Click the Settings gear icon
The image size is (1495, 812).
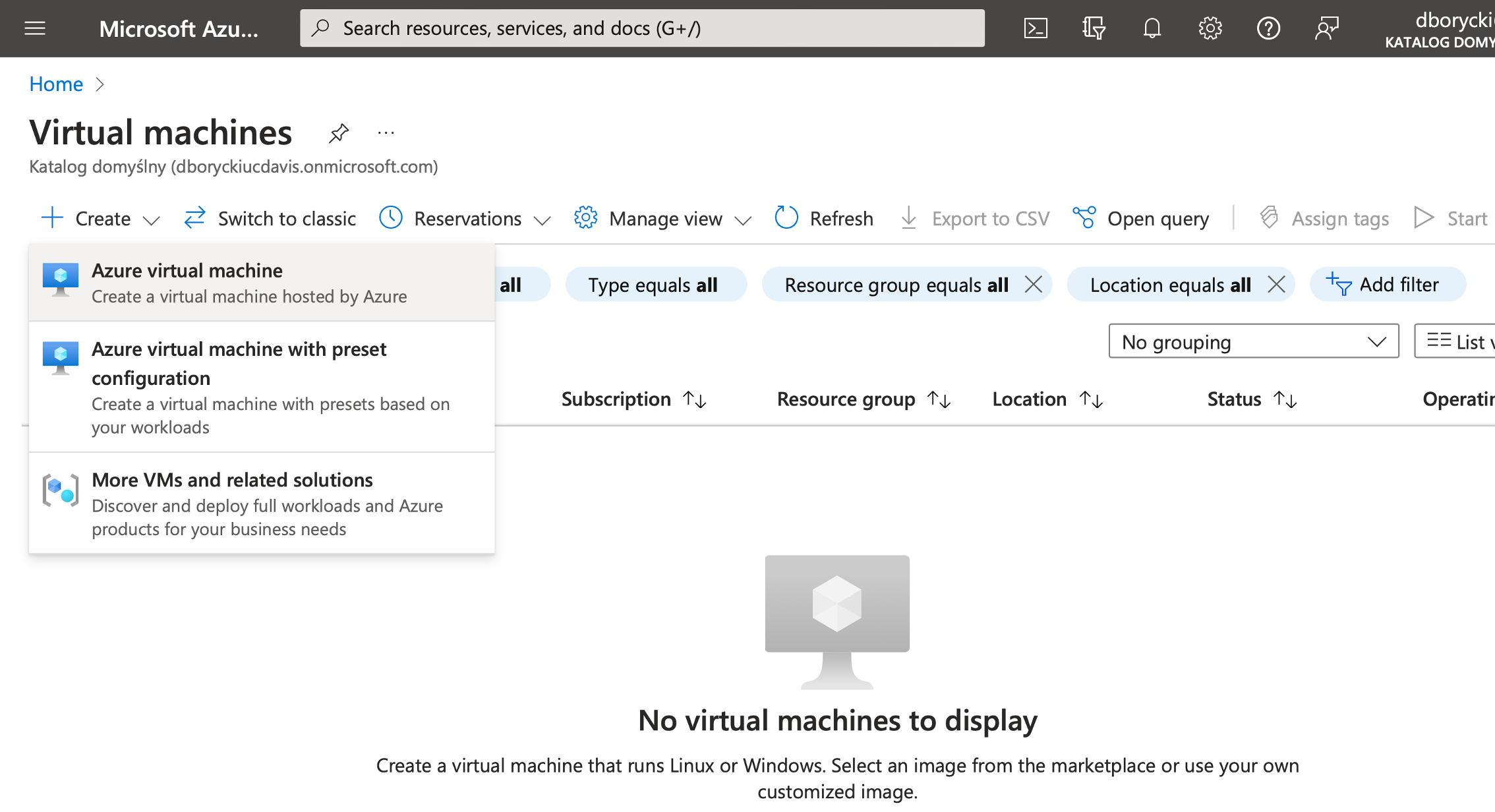point(1210,28)
